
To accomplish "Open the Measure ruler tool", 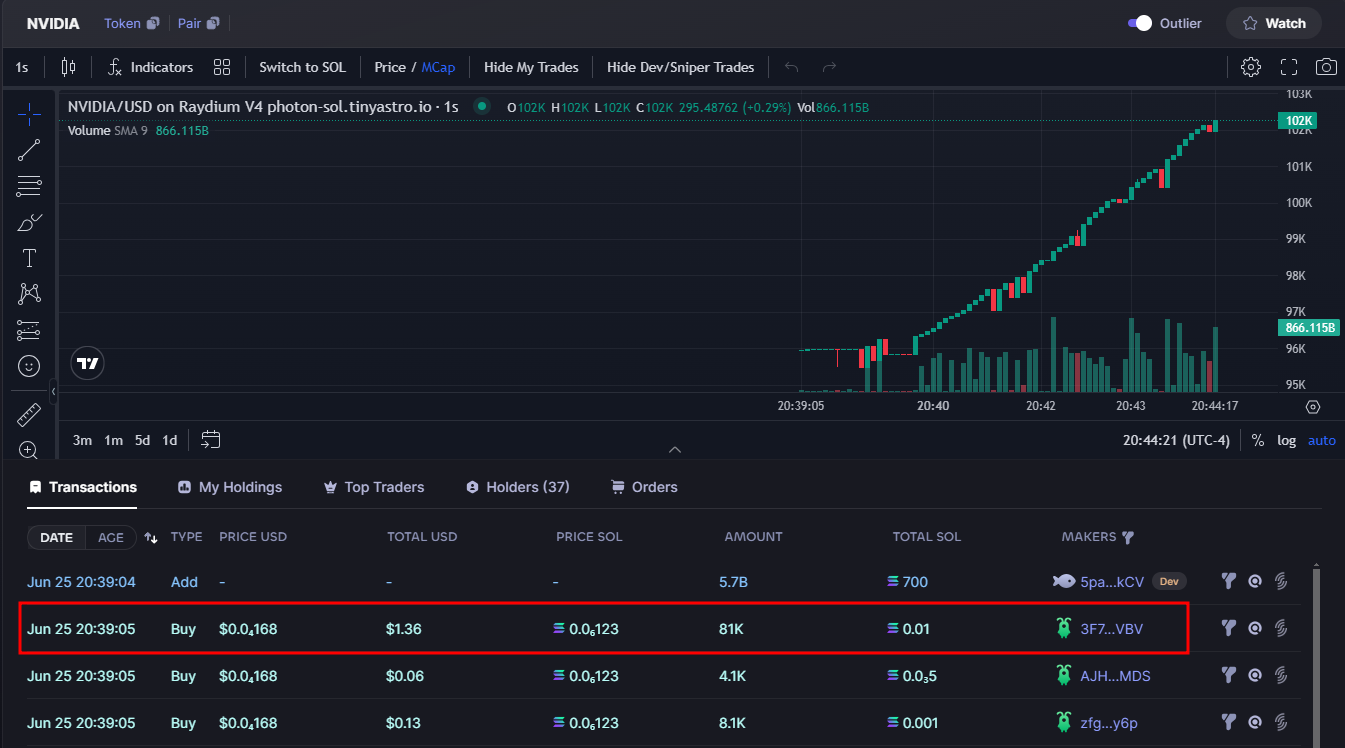I will pyautogui.click(x=29, y=413).
